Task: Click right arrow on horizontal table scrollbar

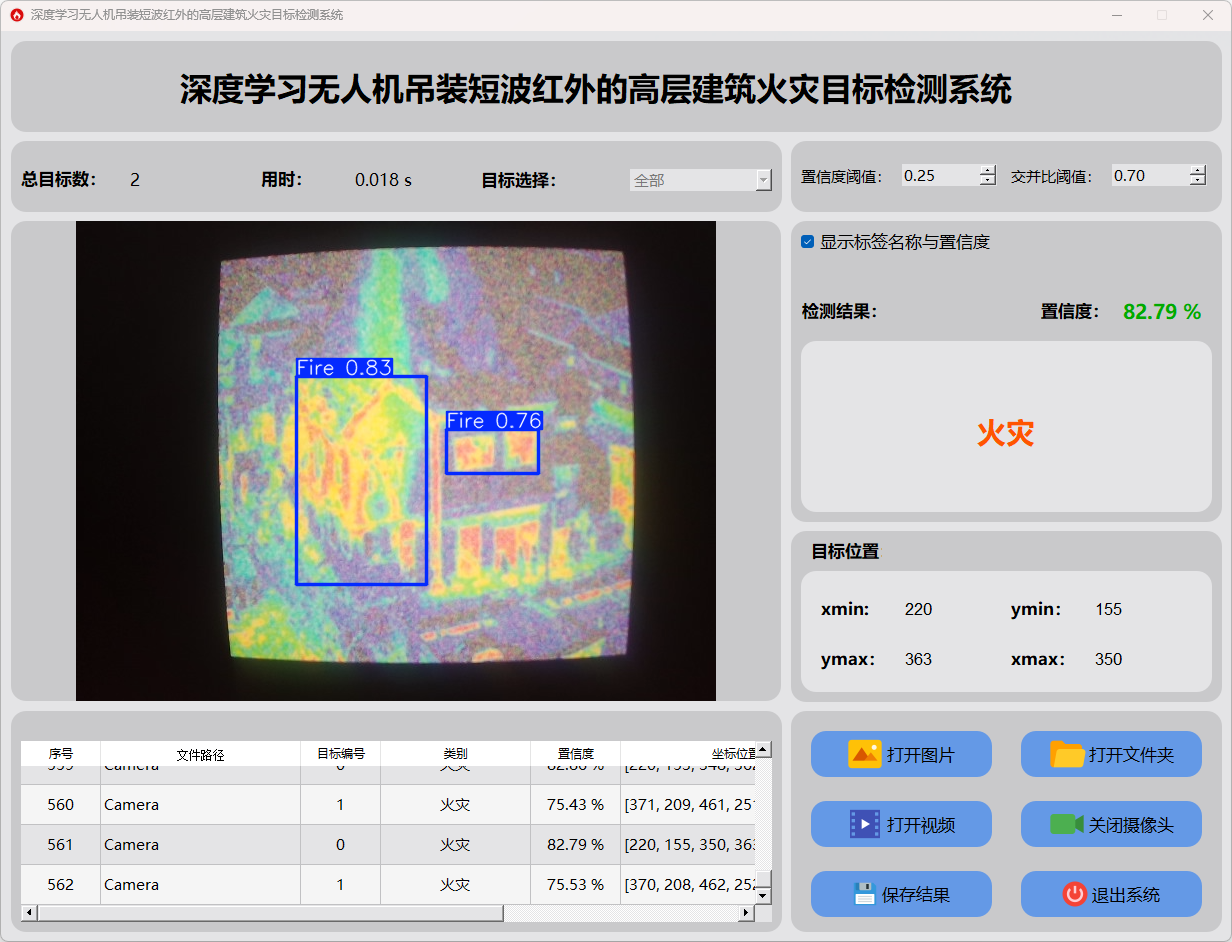Action: click(x=745, y=913)
